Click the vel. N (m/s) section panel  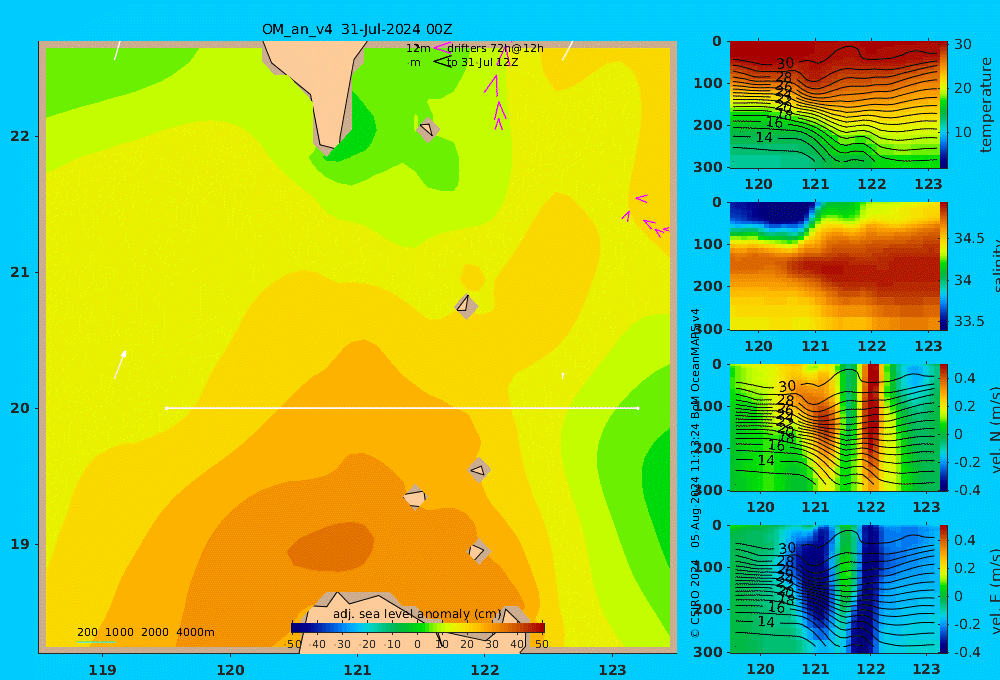(x=834, y=427)
